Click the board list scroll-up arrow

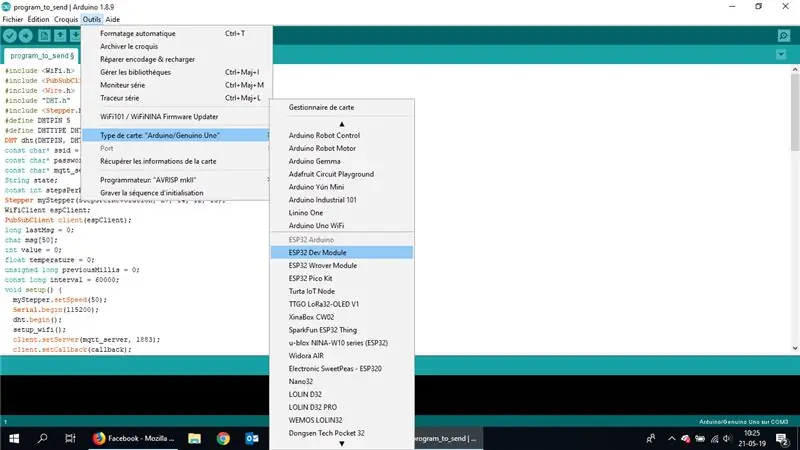[x=342, y=124]
